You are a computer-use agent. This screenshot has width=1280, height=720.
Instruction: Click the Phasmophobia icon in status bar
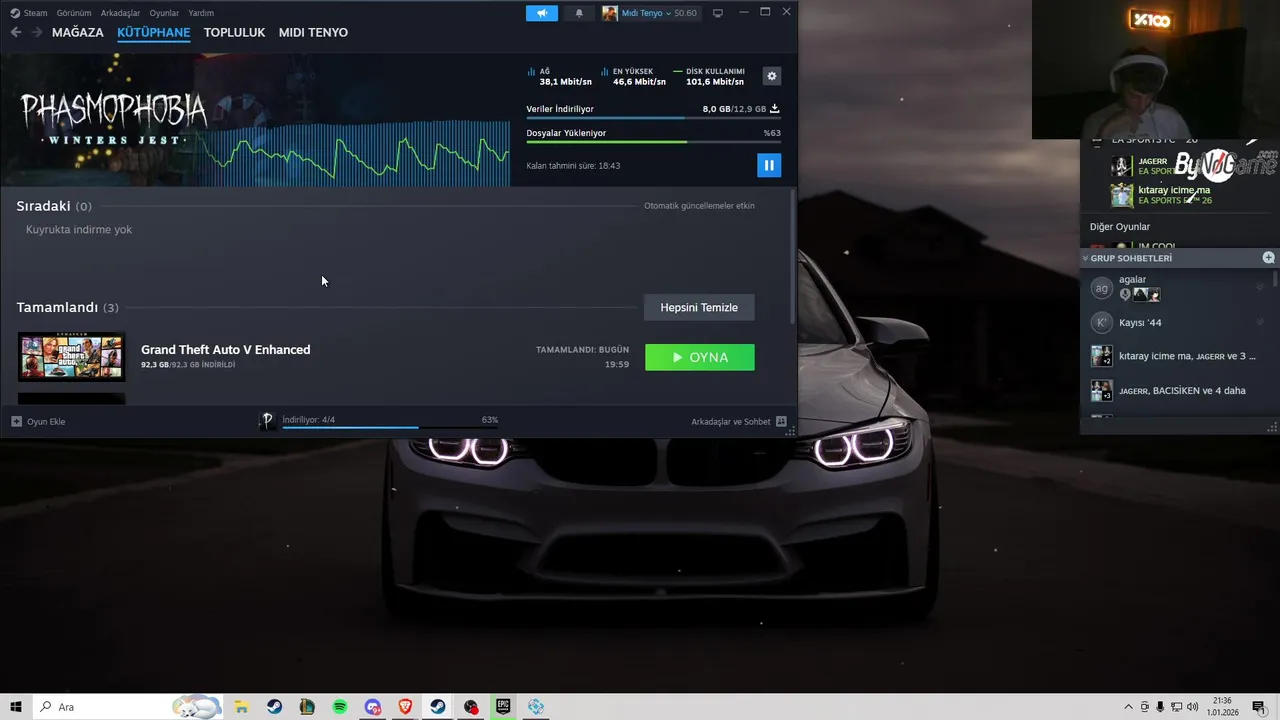tap(267, 421)
